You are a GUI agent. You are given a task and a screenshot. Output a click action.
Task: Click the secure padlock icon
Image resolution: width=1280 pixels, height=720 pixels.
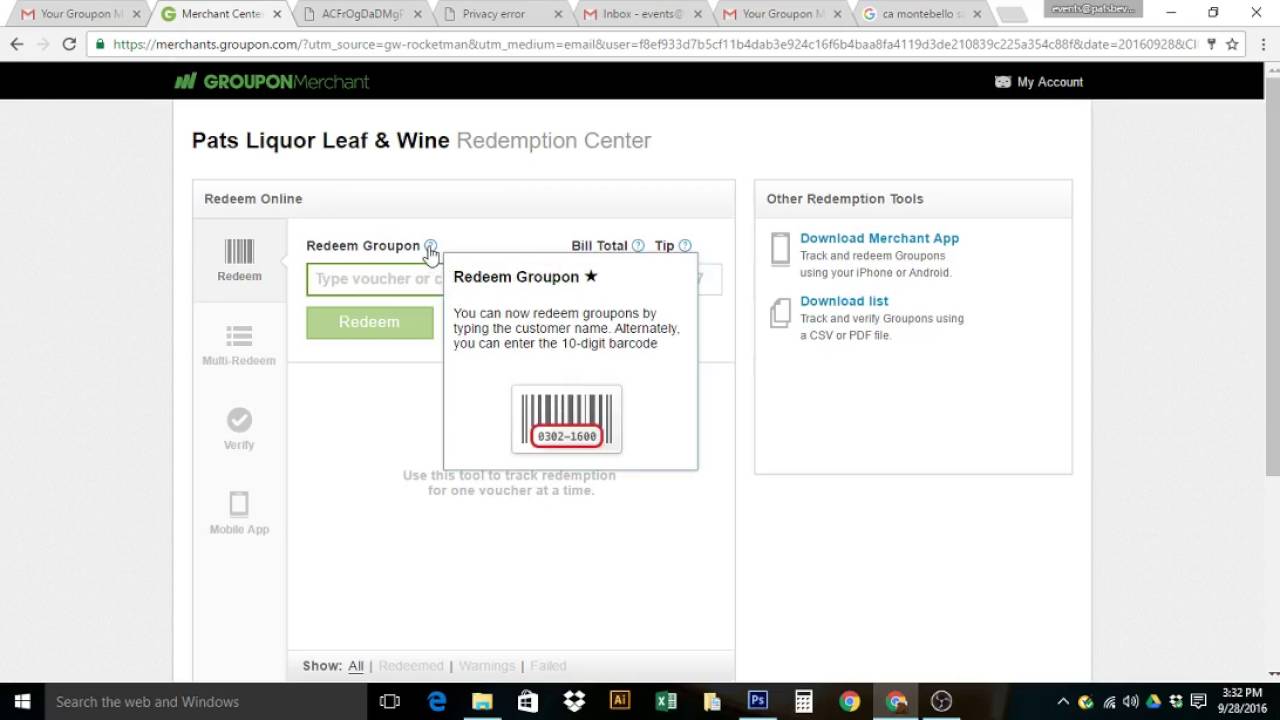tap(99, 44)
